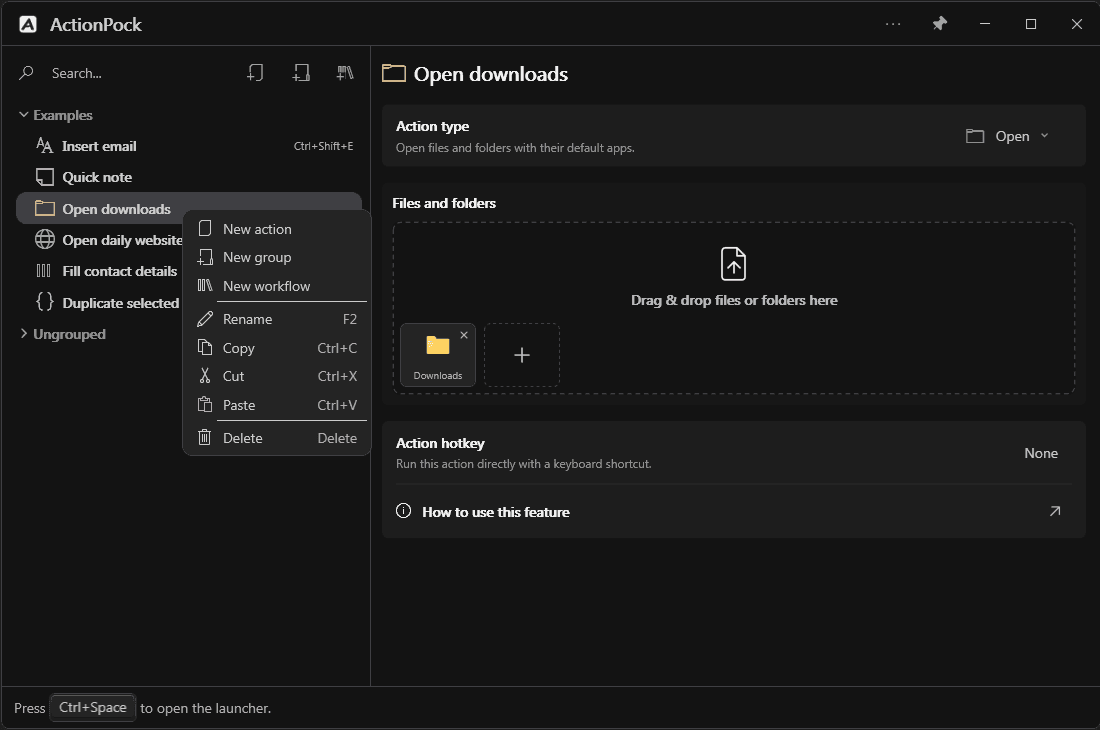Collapse the Examples group
This screenshot has height=730, width=1100.
point(24,114)
